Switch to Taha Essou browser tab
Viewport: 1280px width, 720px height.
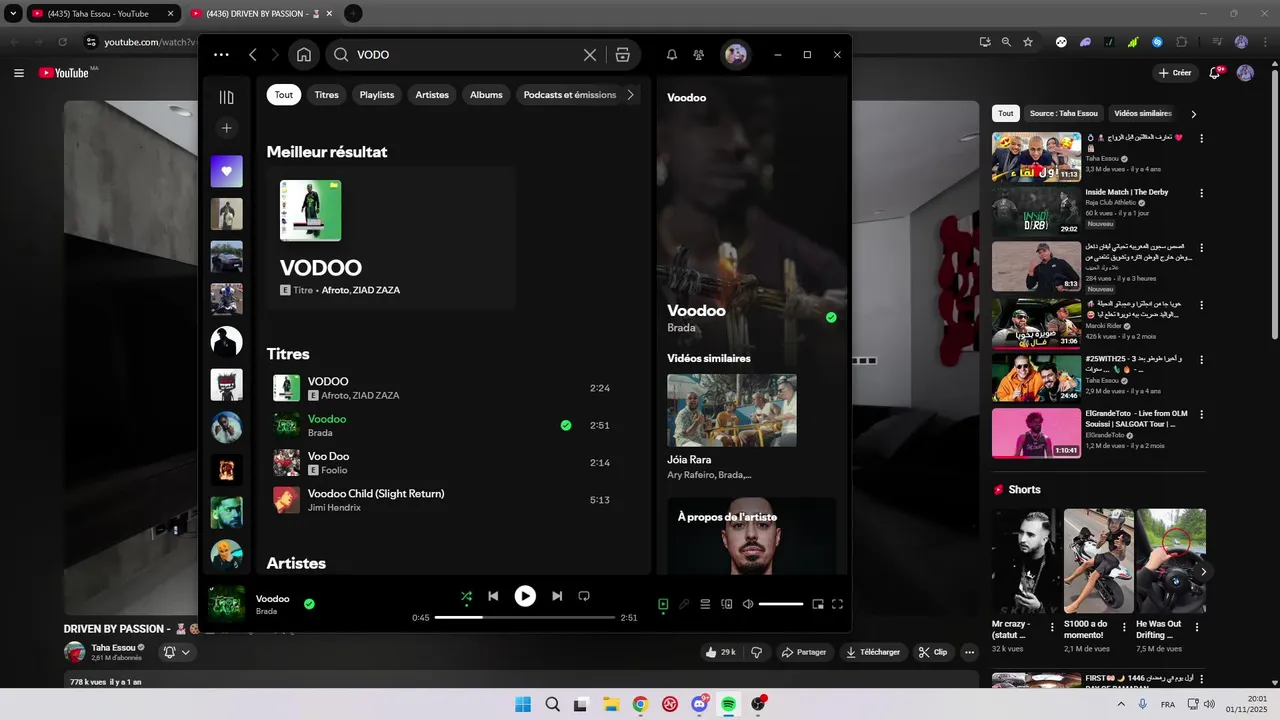103,14
